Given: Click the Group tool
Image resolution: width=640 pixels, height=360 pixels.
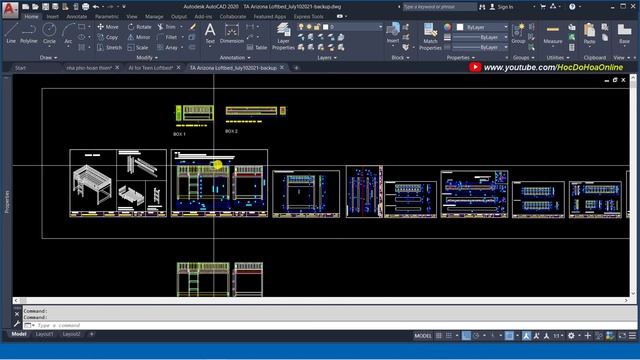Looking at the screenshot, I should [518, 33].
